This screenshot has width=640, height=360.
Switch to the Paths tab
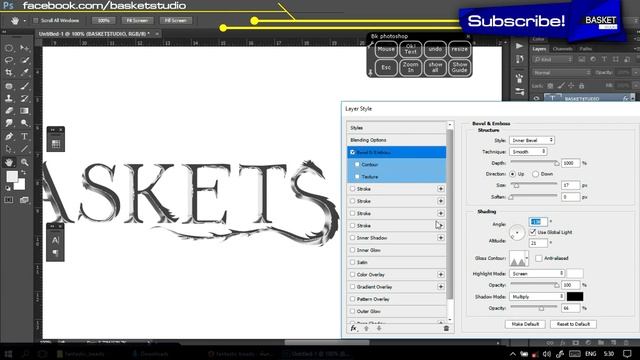(586, 49)
